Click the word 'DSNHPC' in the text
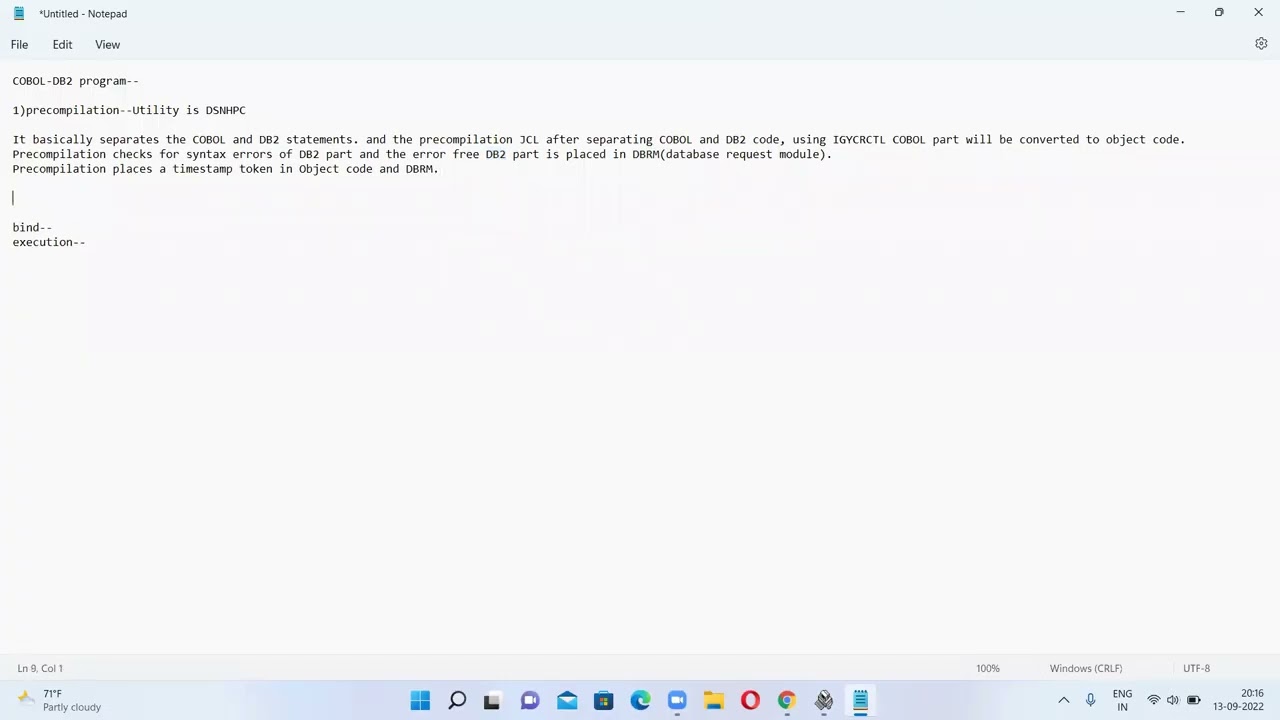The height and width of the screenshot is (720, 1280). point(225,110)
